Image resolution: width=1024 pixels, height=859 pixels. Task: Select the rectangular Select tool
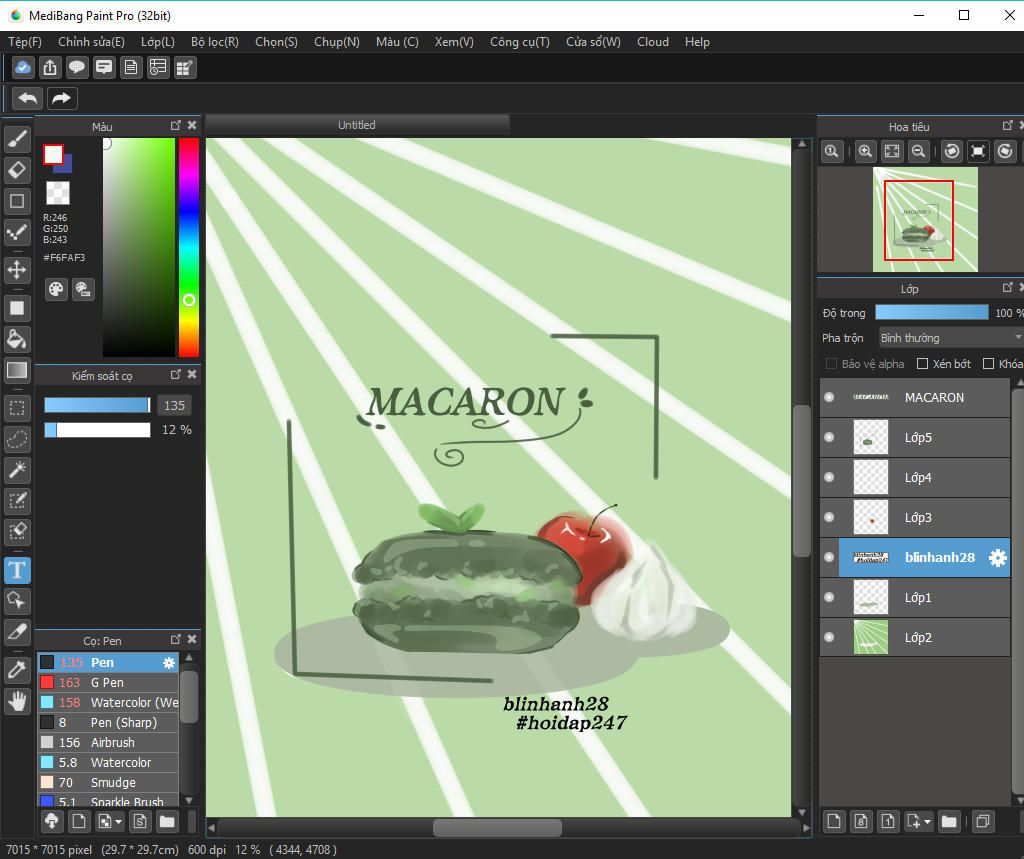coord(18,408)
